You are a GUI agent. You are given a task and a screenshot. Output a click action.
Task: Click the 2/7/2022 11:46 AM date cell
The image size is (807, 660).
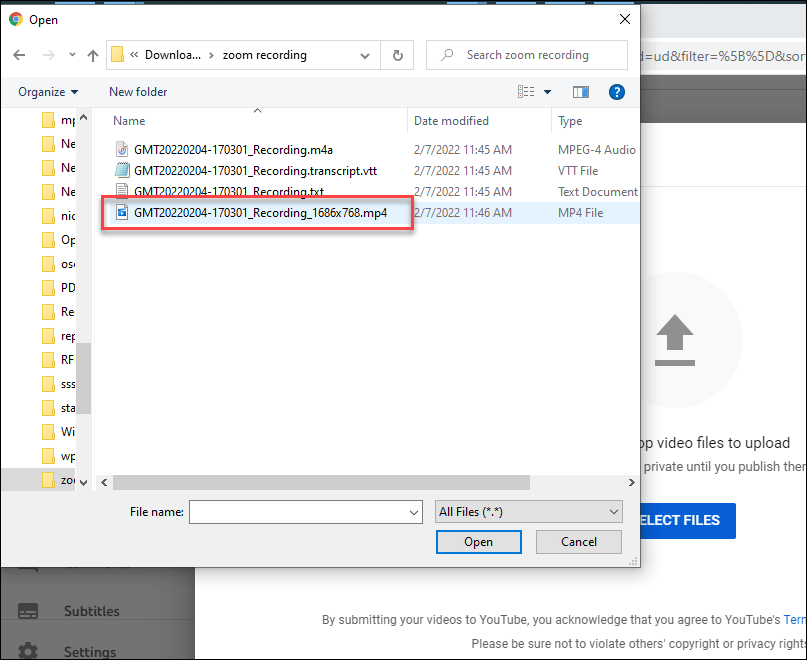(463, 213)
